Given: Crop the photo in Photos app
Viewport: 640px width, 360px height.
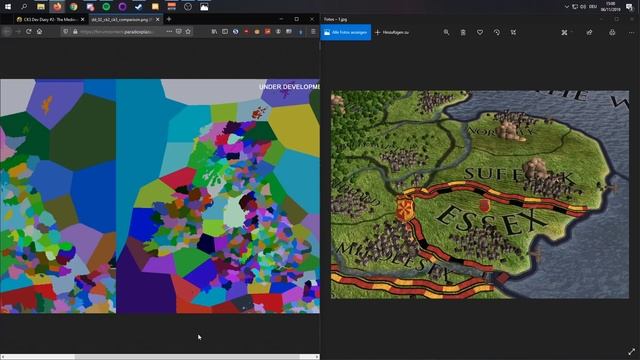Looking at the screenshot, I should 513,32.
